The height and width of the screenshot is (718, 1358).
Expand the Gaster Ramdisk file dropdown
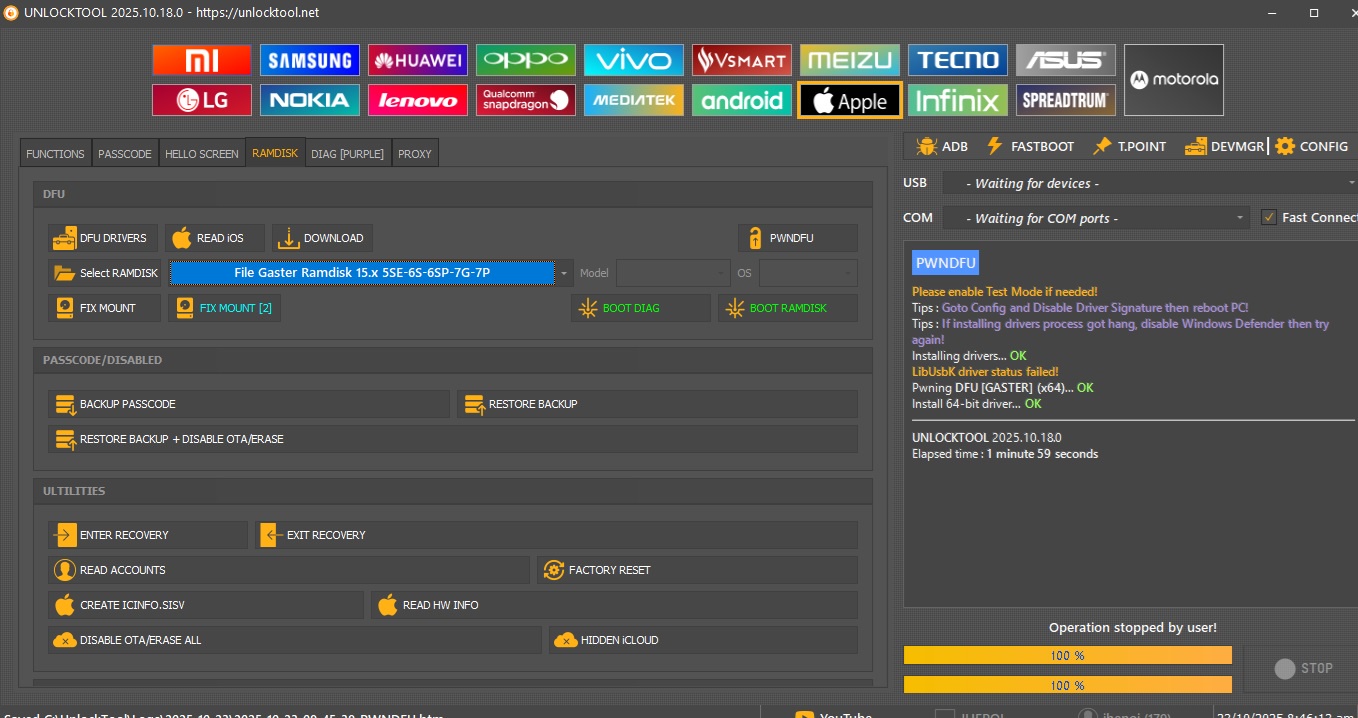click(x=565, y=273)
